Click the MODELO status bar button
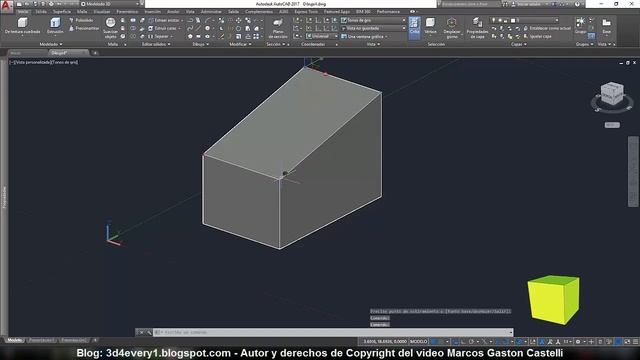640x360 pixels. [418, 342]
